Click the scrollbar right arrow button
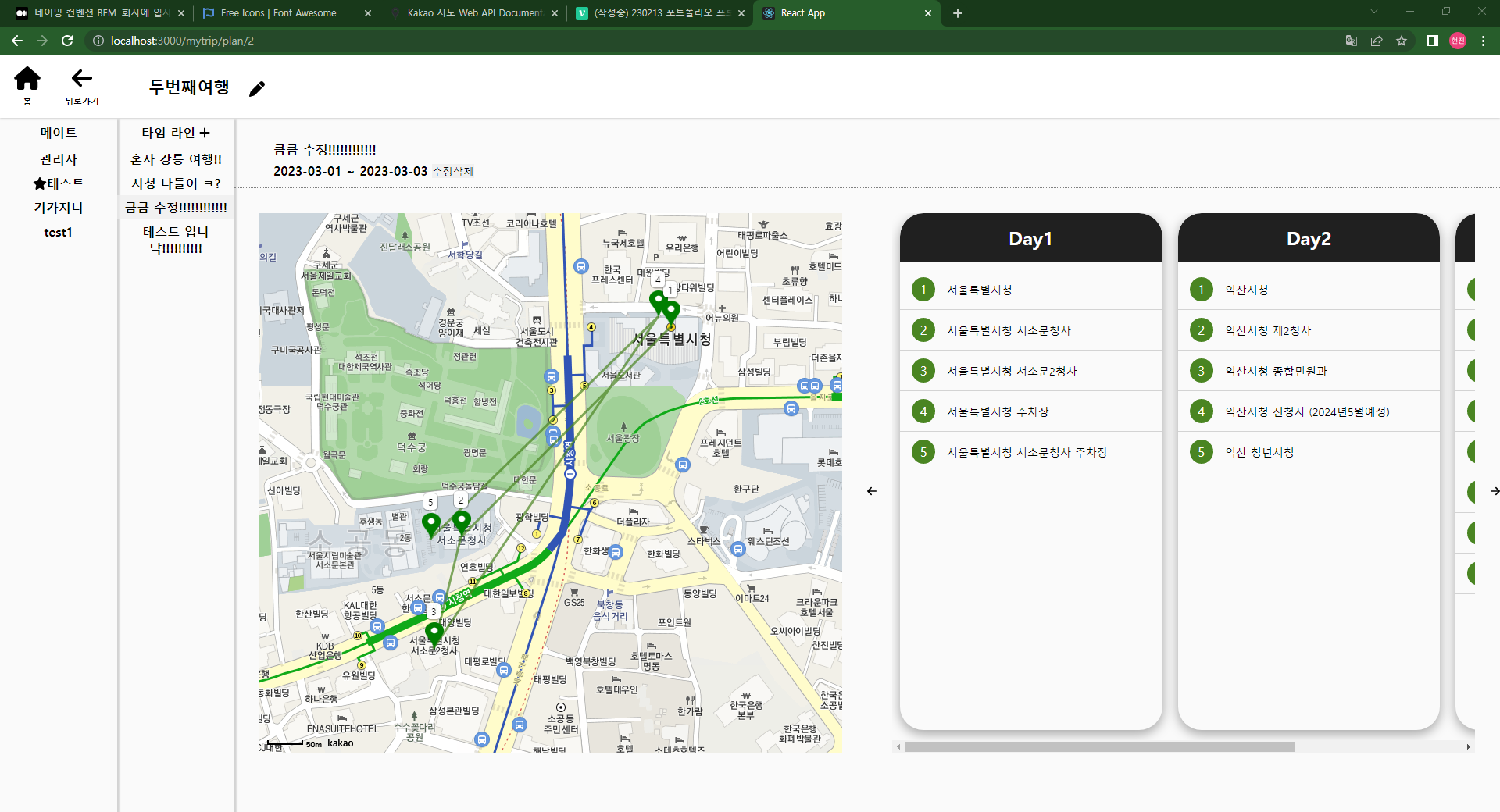Viewport: 1500px width, 812px height. click(x=1469, y=747)
